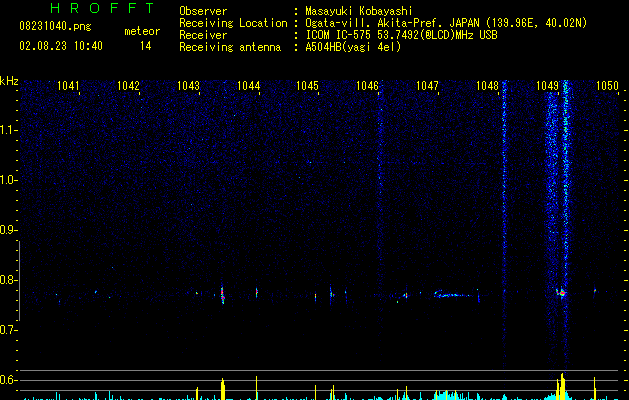This screenshot has height=400, width=629.
Task: Click the 1.0 kHz frequency label
Action: 8,180
